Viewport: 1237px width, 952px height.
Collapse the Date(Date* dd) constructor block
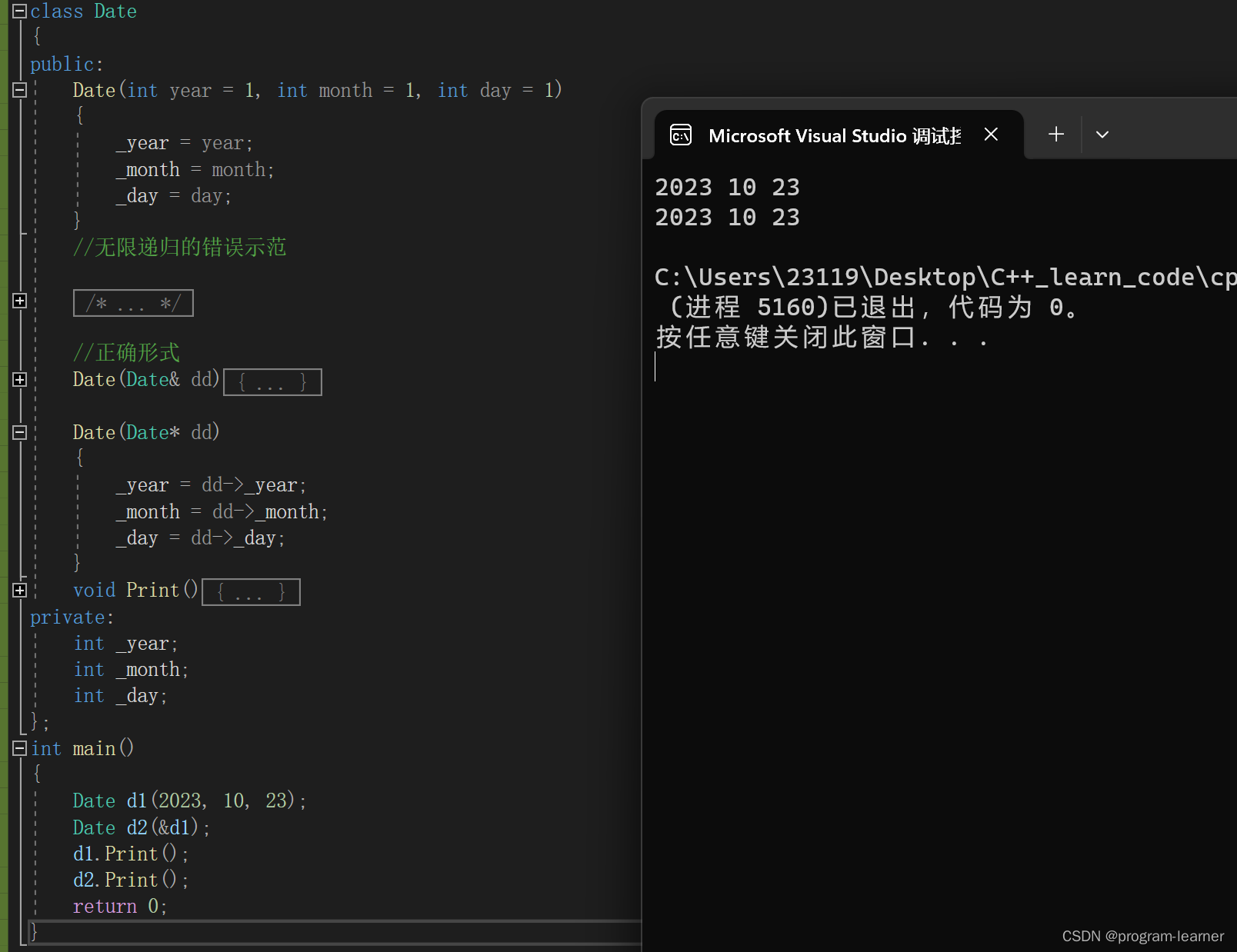click(20, 432)
